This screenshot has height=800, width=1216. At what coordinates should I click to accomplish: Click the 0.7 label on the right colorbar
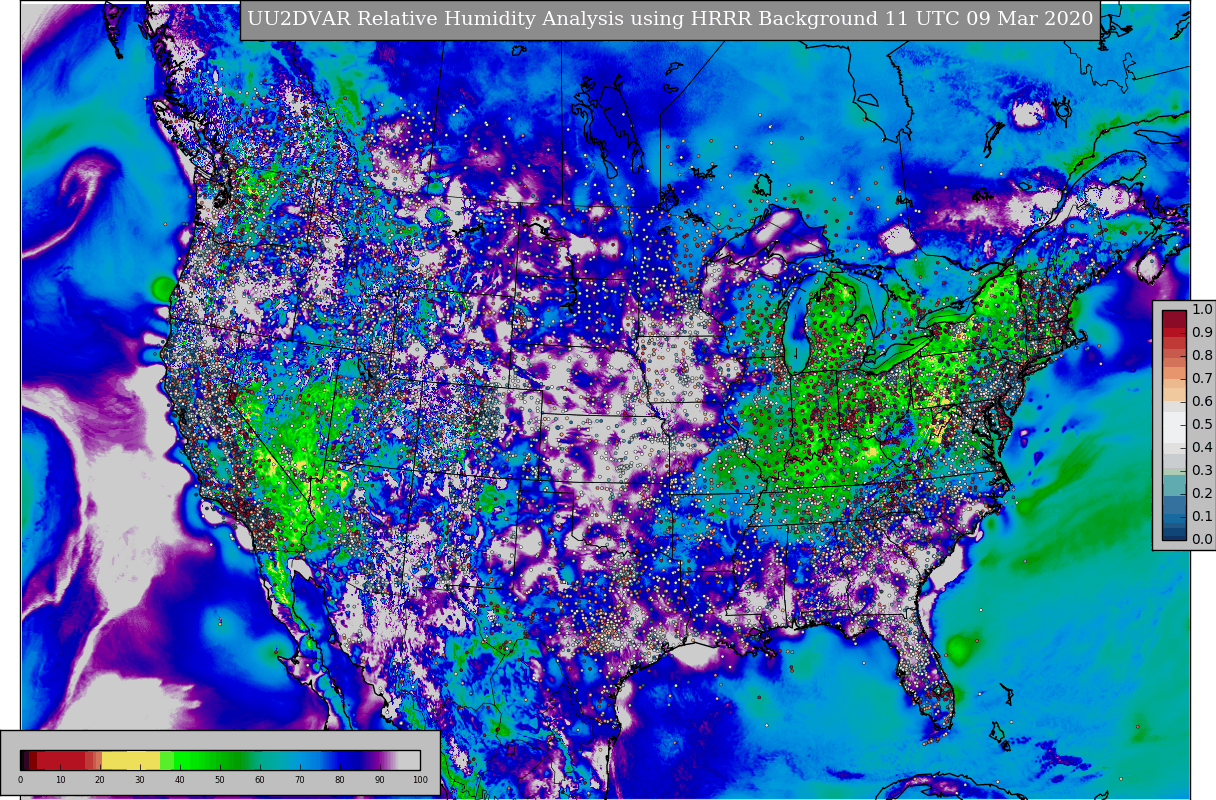[x=1202, y=379]
